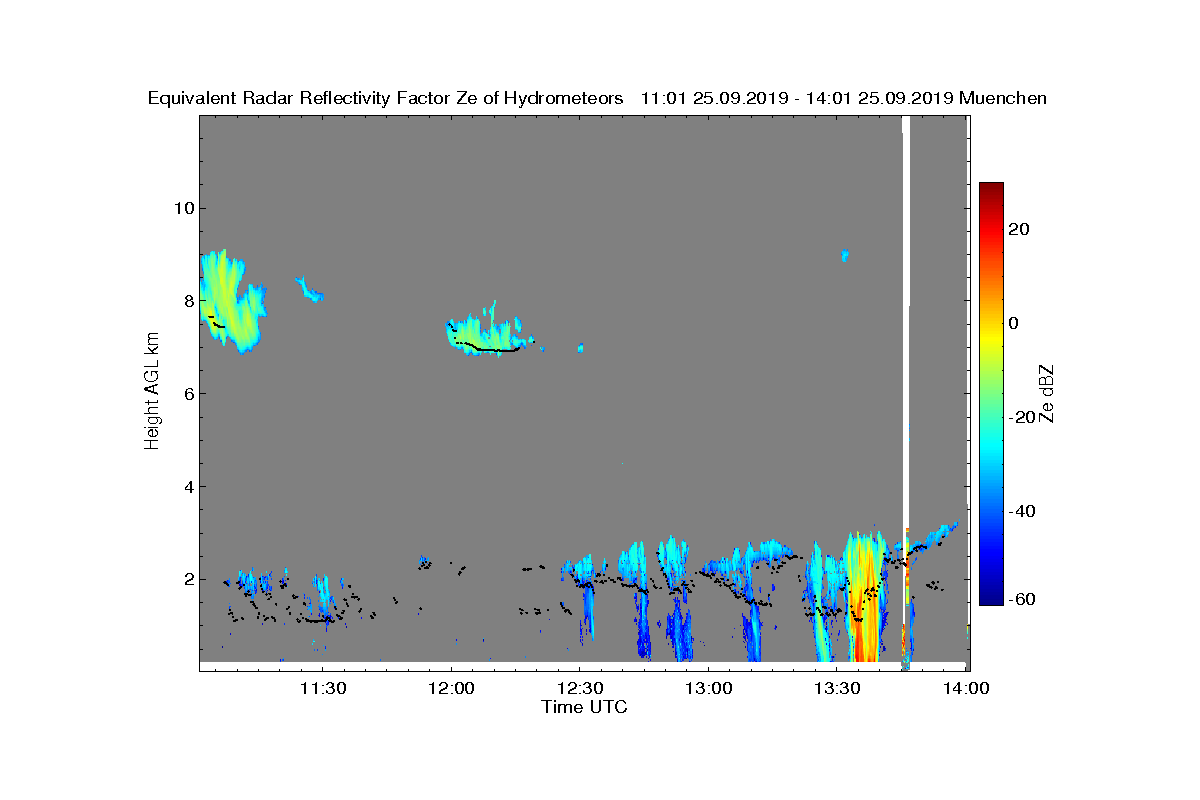
Task: Click the '13:30' time tick label
Action: pyautogui.click(x=837, y=689)
